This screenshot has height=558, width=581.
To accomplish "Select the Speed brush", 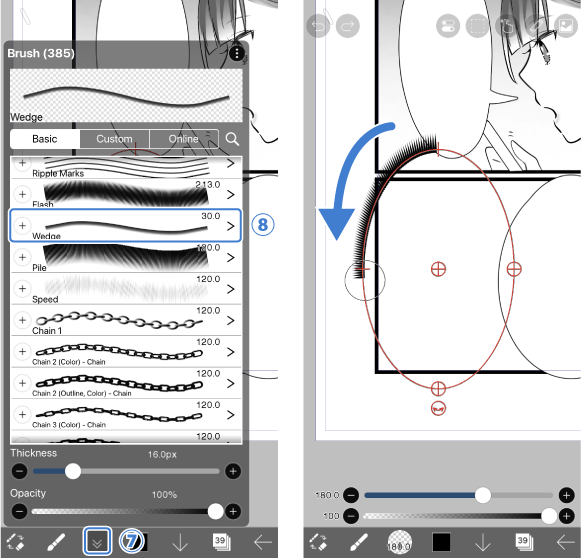I will click(x=126, y=289).
